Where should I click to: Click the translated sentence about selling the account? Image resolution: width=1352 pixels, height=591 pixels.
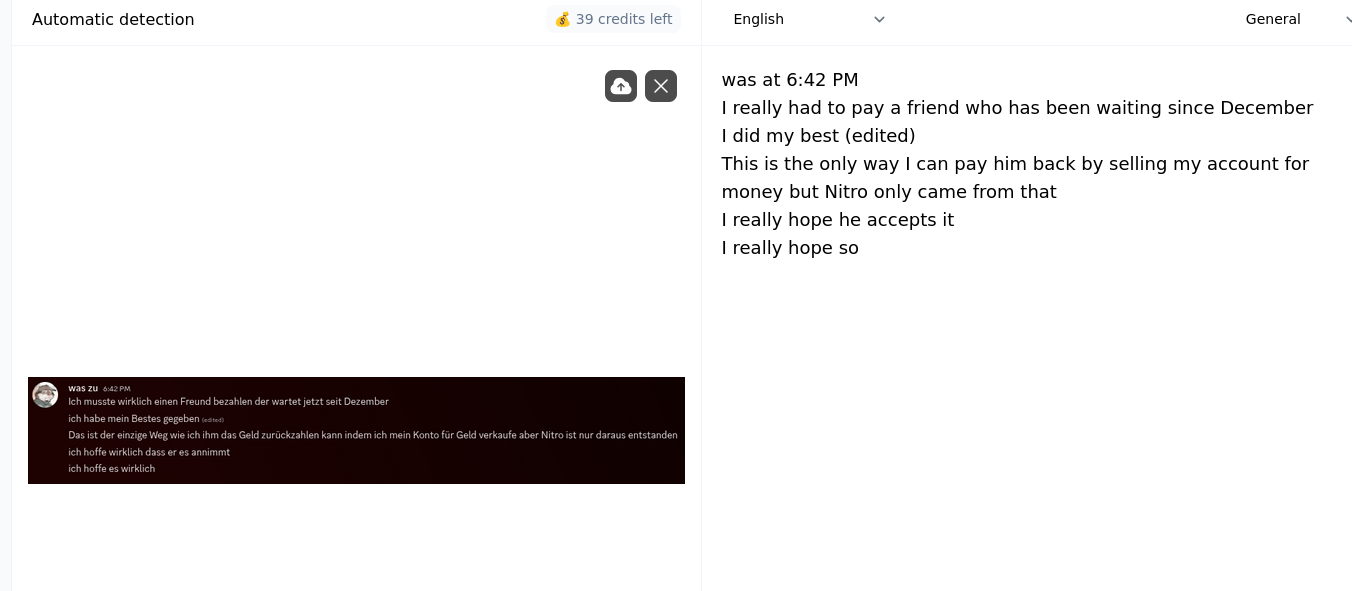[1015, 177]
